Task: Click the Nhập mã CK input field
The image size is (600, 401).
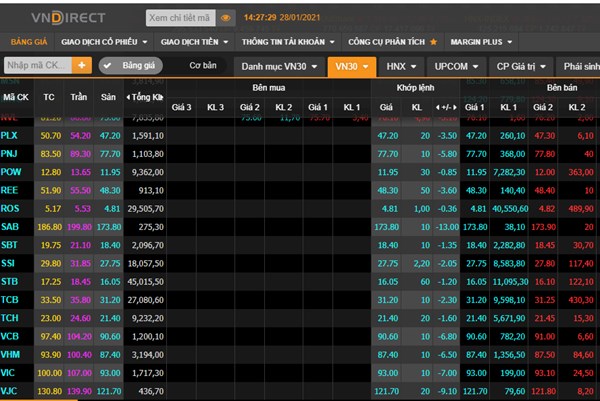Action: click(x=36, y=66)
